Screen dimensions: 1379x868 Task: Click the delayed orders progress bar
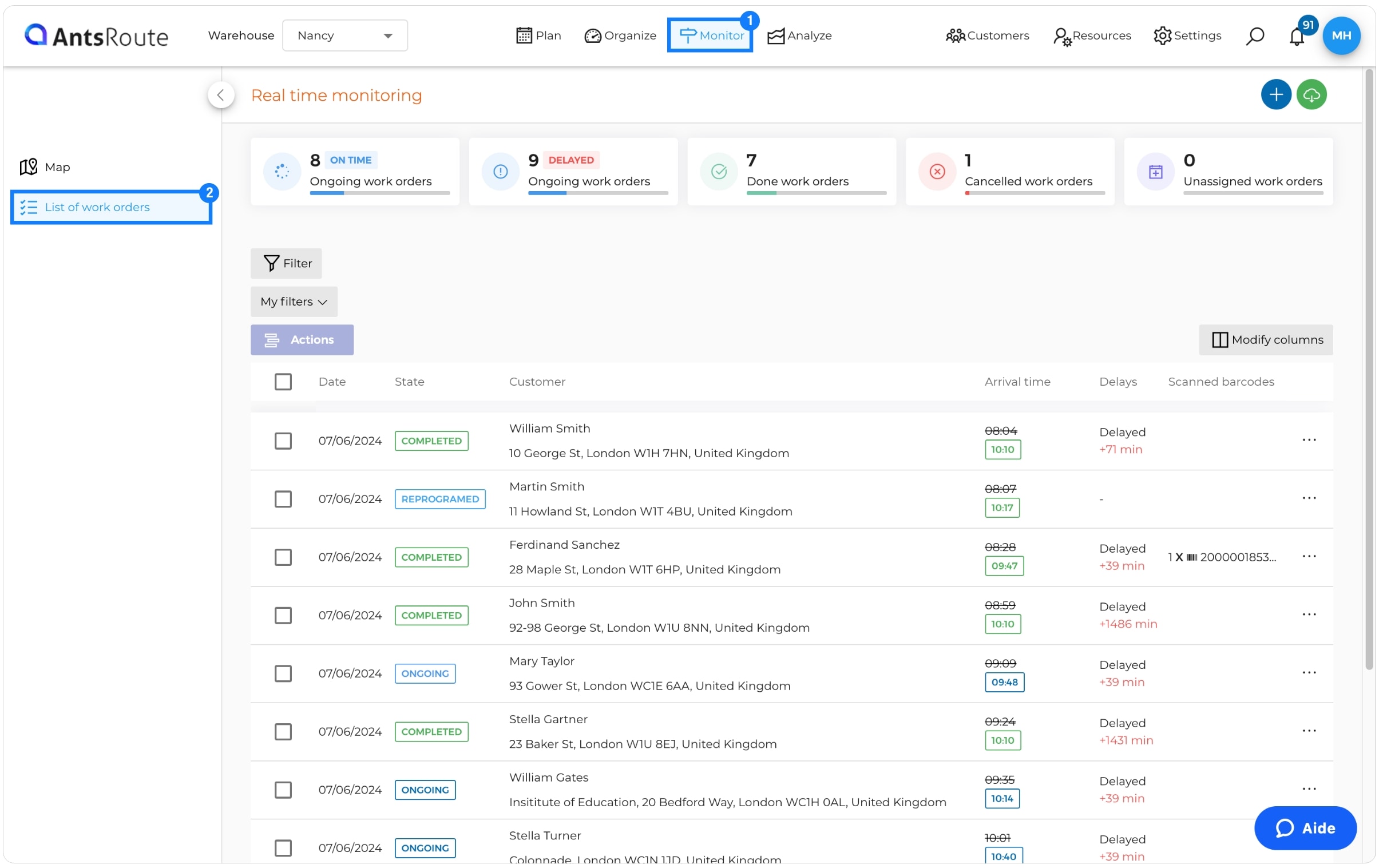pyautogui.click(x=598, y=193)
